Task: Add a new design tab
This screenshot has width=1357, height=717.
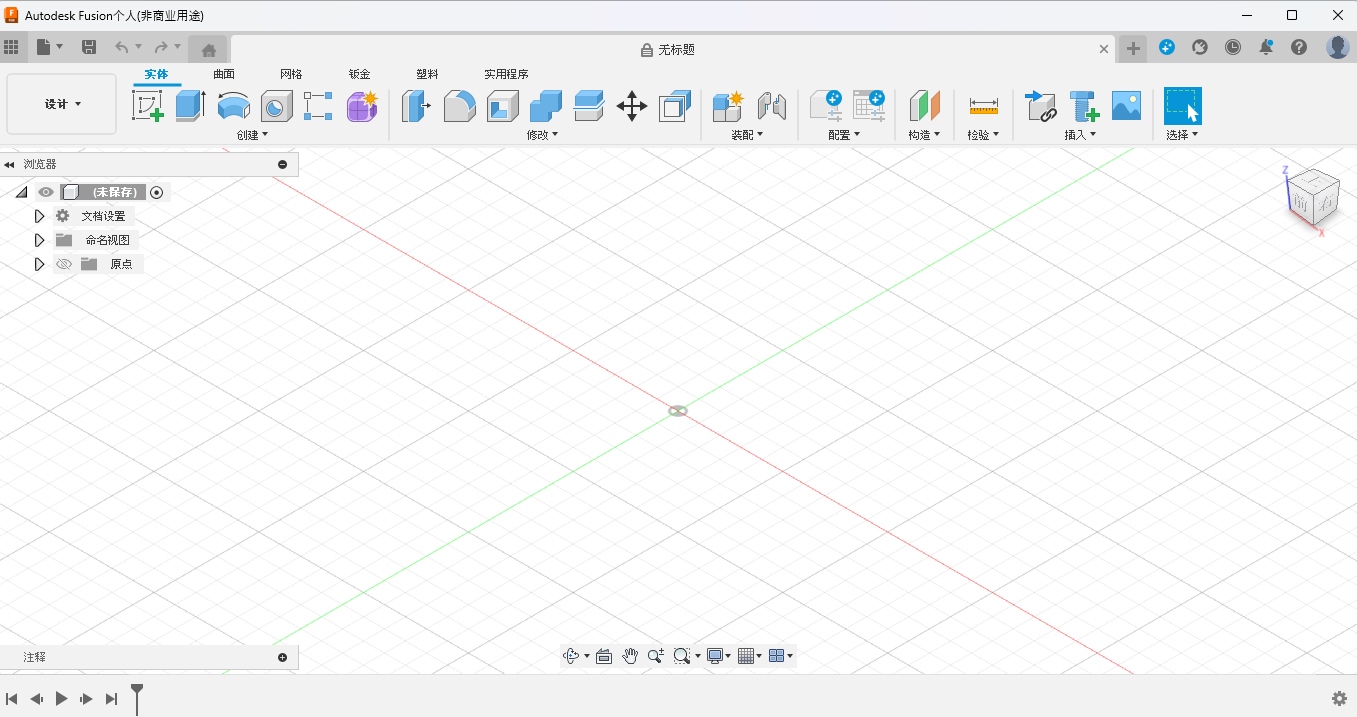Action: [x=1133, y=48]
